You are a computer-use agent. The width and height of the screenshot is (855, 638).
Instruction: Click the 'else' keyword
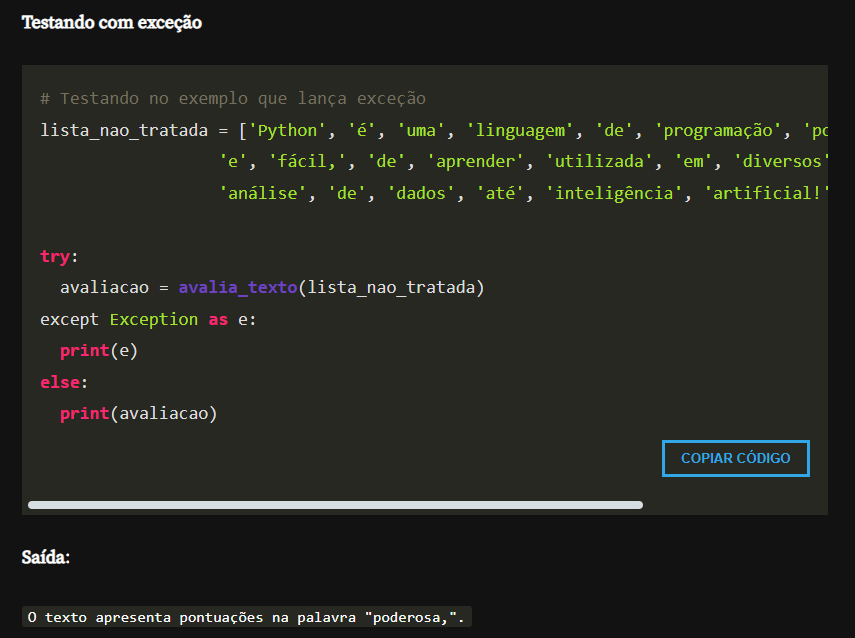point(60,382)
